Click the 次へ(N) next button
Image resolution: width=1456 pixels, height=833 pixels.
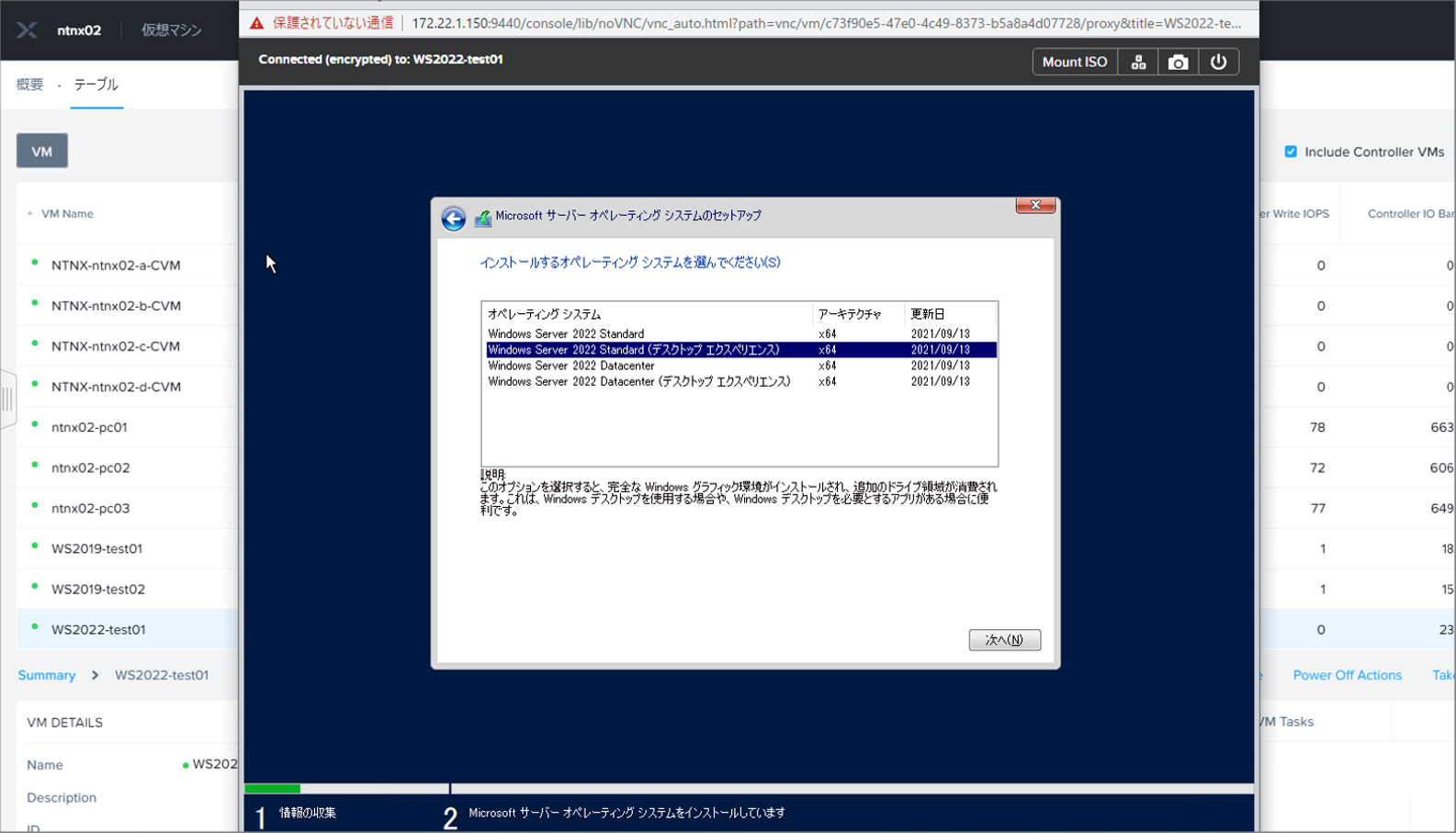click(1004, 639)
